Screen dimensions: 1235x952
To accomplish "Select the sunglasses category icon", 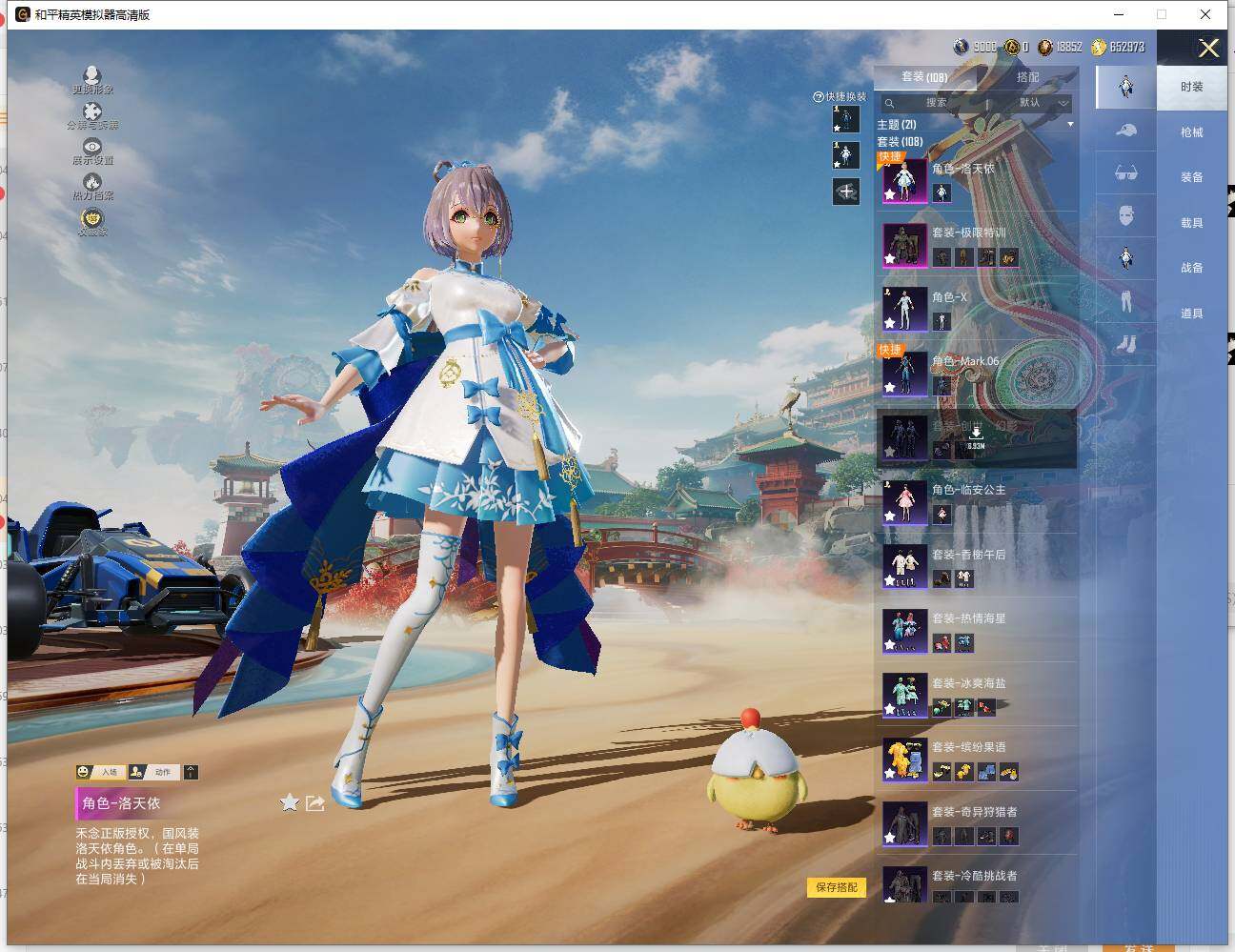I will pos(1125,172).
